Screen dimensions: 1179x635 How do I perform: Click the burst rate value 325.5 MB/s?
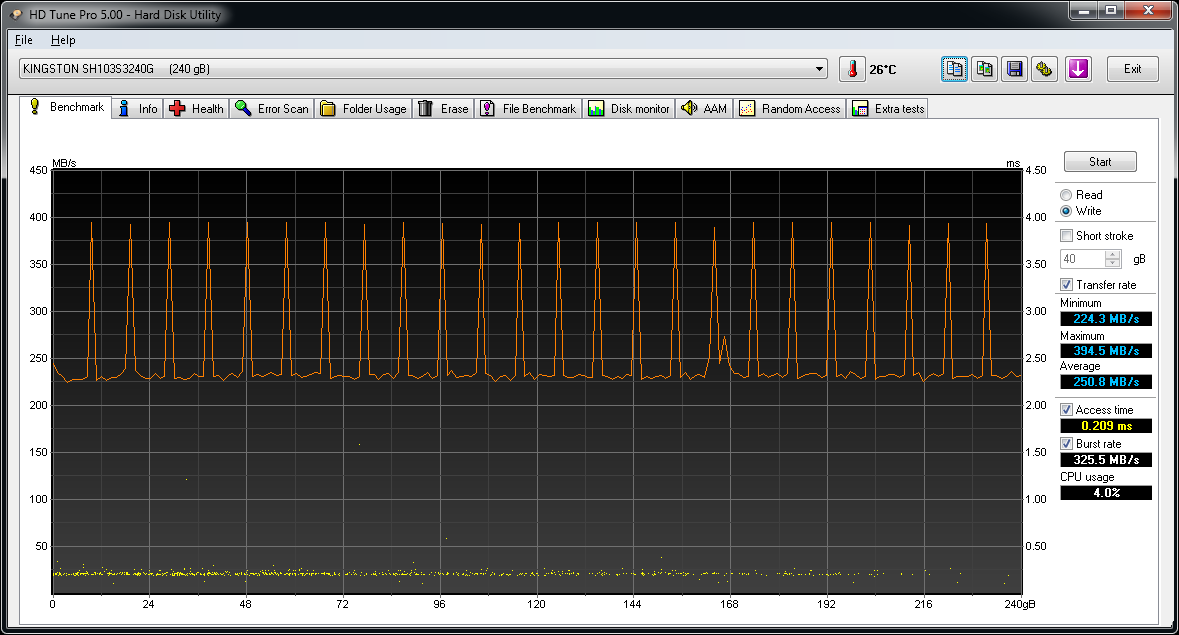[x=1106, y=460]
